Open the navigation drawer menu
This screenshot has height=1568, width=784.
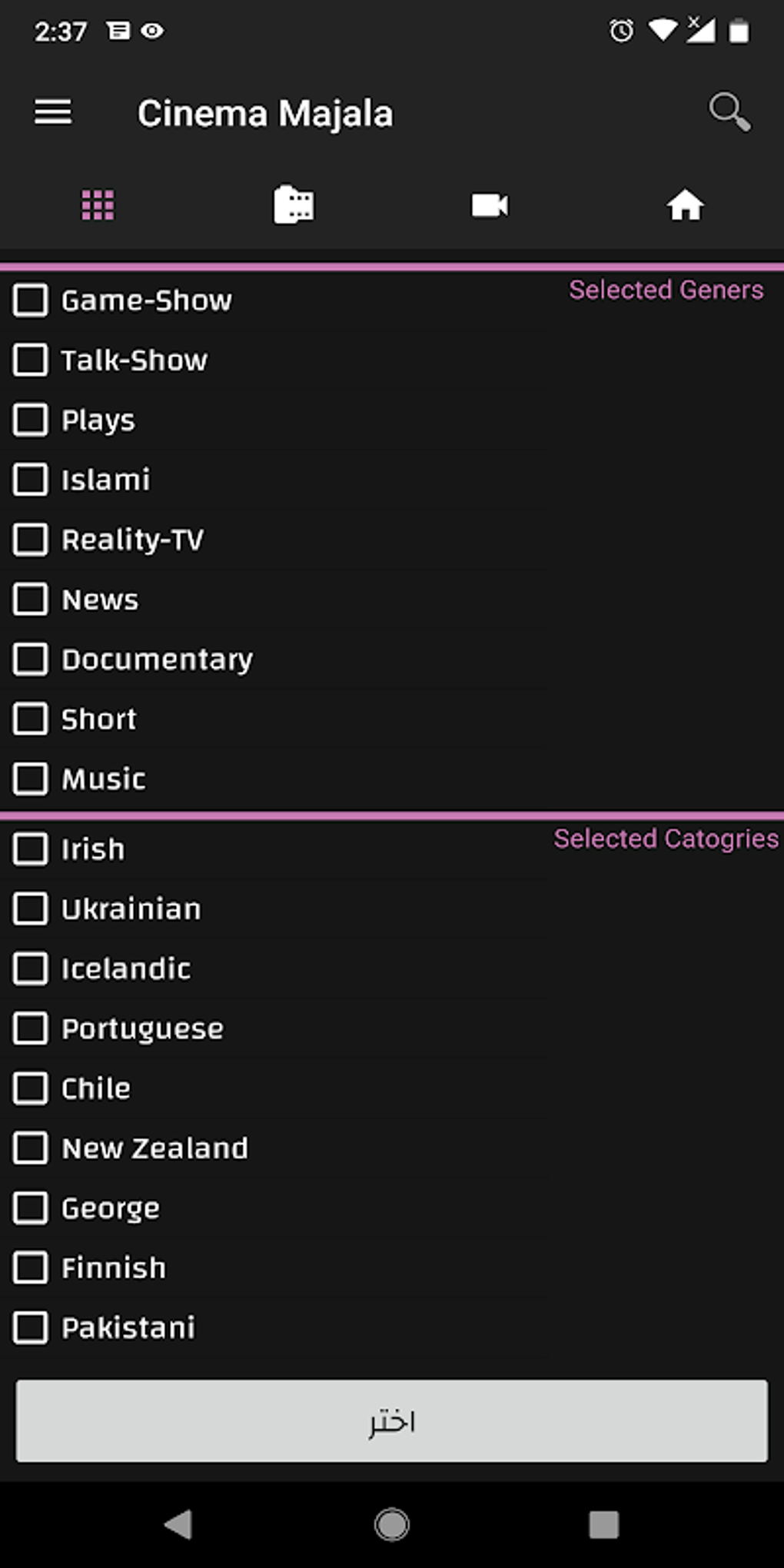tap(52, 112)
